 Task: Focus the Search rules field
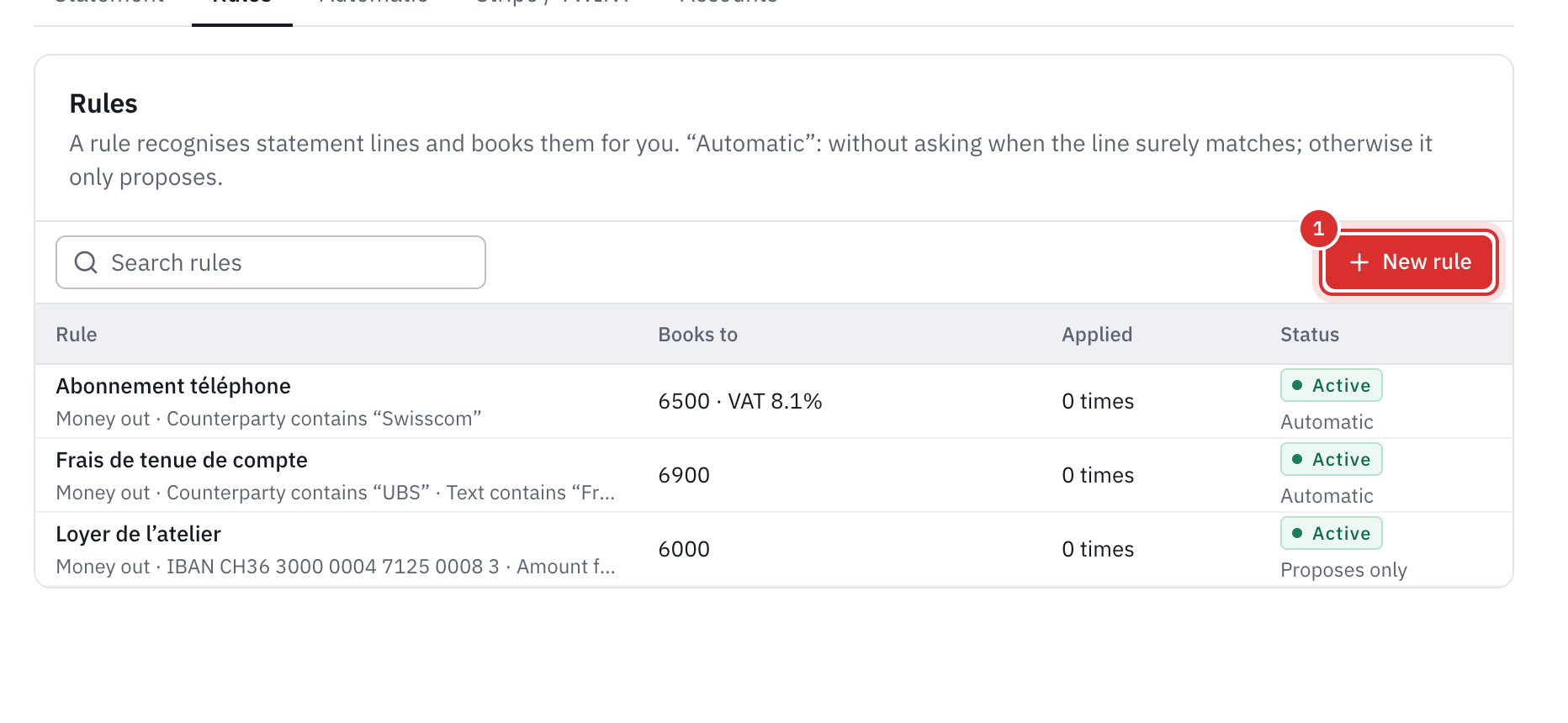tap(271, 262)
